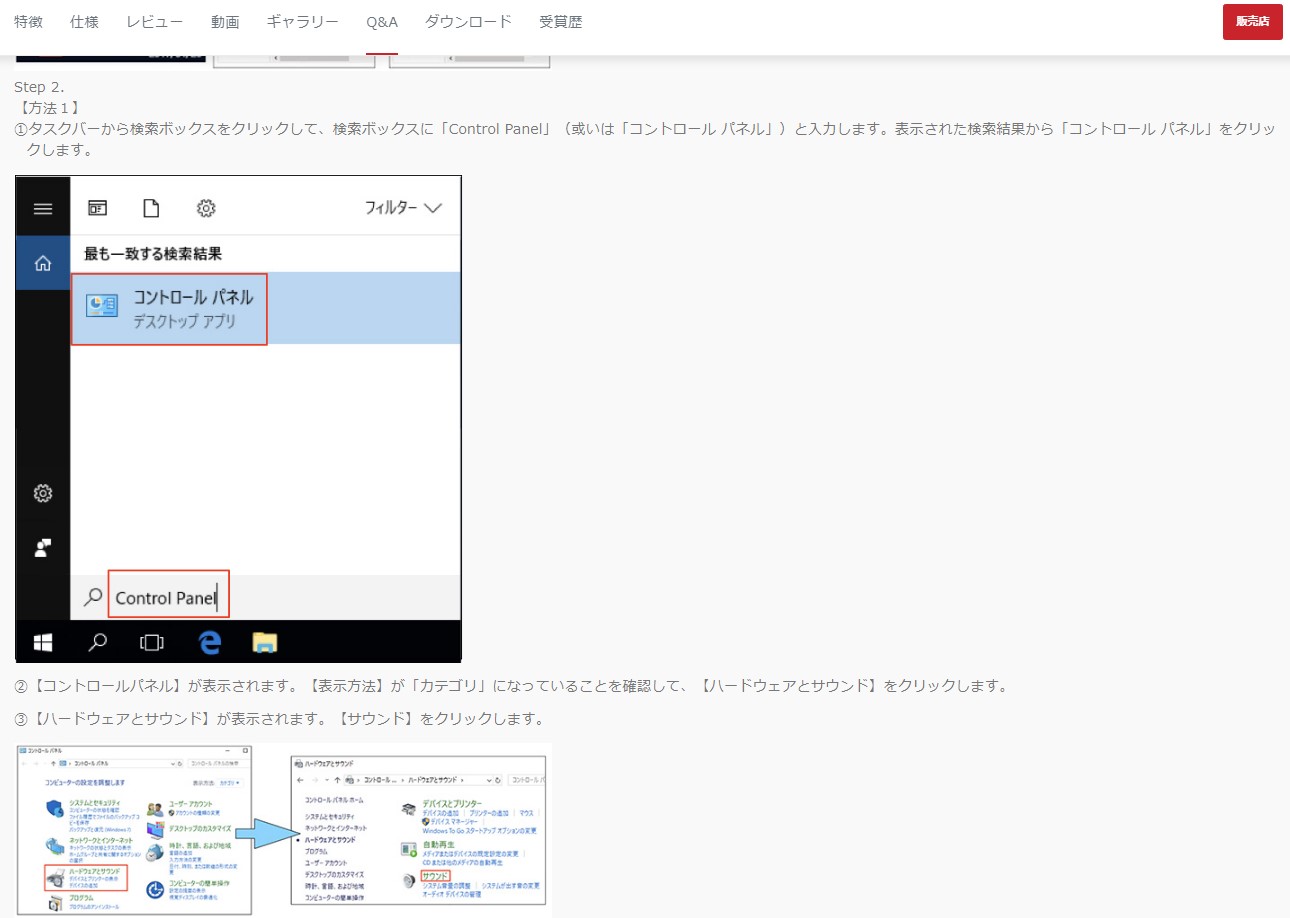Click the autoplay icon beside 自動再生
The image size is (1290, 918).
[x=408, y=849]
